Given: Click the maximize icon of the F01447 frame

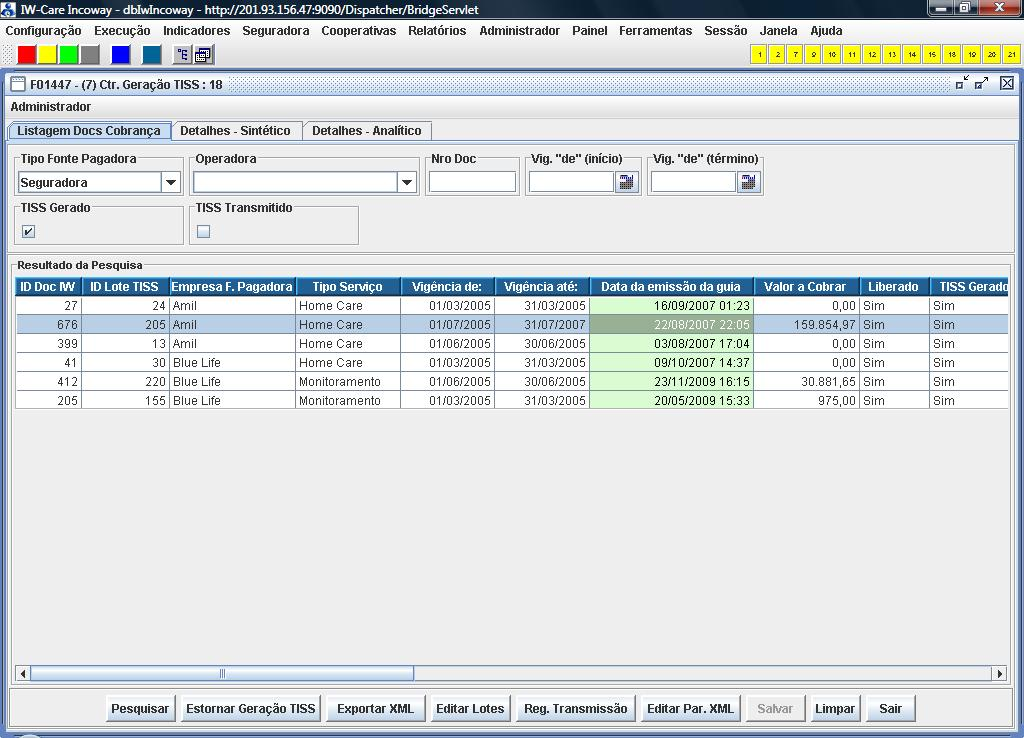Looking at the screenshot, I should click(x=982, y=83).
